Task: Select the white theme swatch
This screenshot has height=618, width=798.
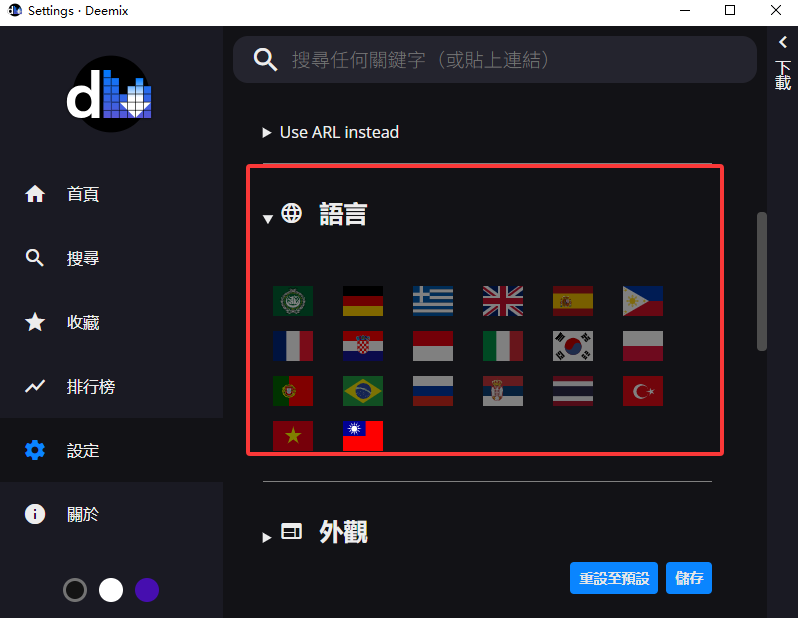Action: 111,590
